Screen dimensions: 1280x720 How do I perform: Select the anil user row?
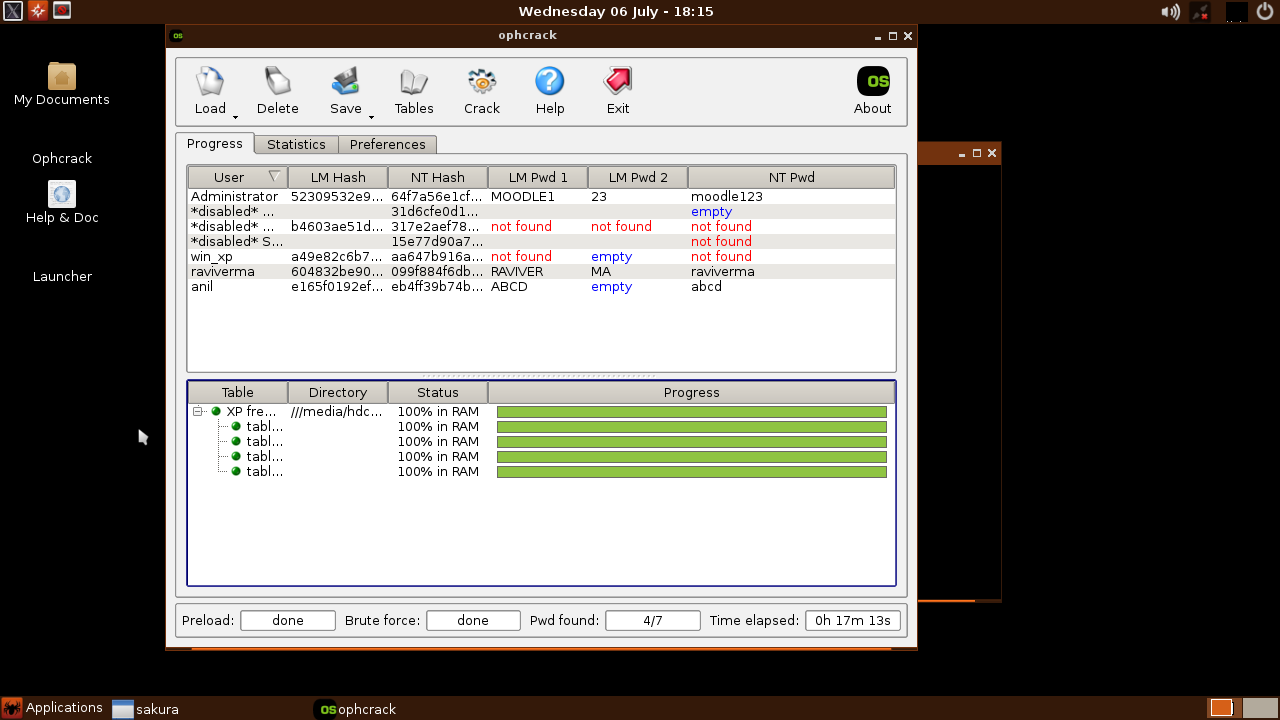point(541,287)
